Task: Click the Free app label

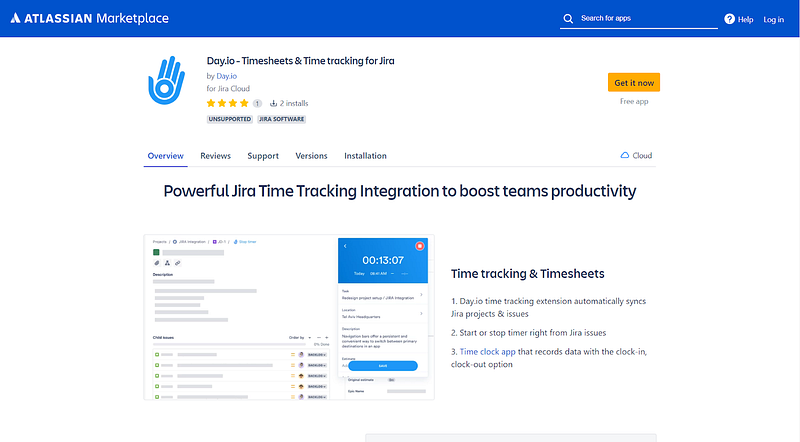Action: coord(634,102)
